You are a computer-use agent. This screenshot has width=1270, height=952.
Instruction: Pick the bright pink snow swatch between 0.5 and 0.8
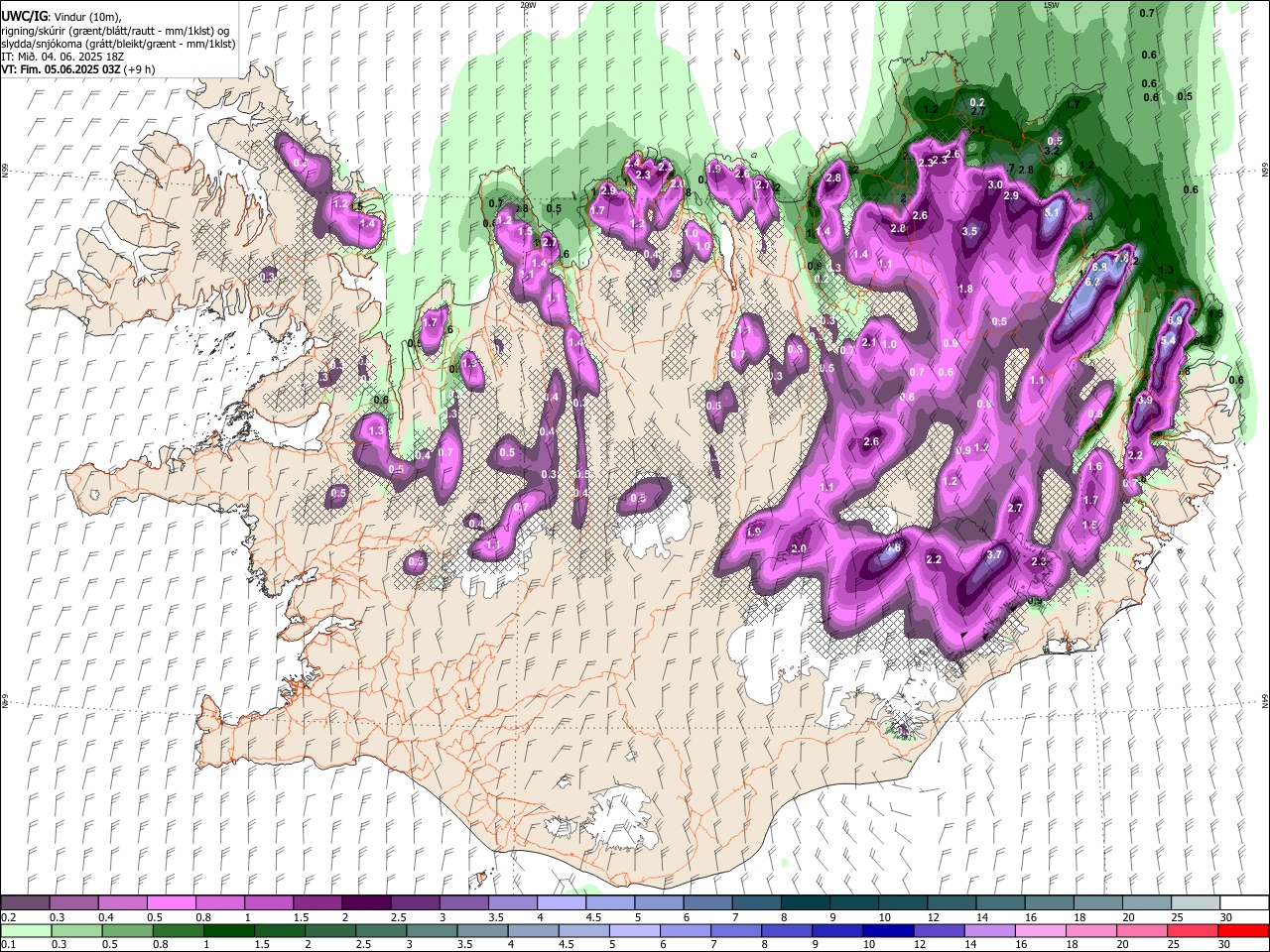click(x=171, y=902)
